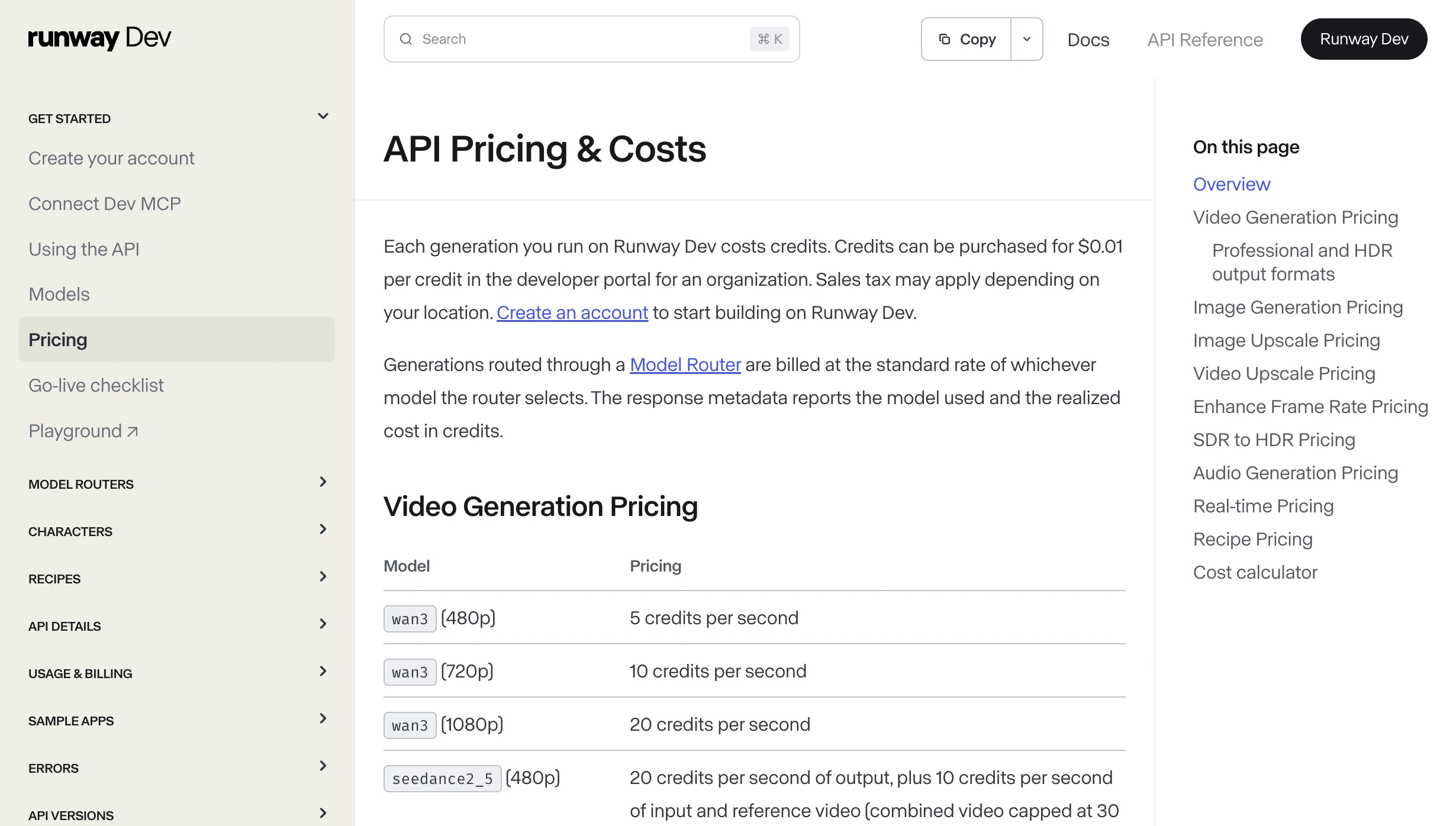Jump to SDR to HDR Pricing

pyautogui.click(x=1274, y=440)
